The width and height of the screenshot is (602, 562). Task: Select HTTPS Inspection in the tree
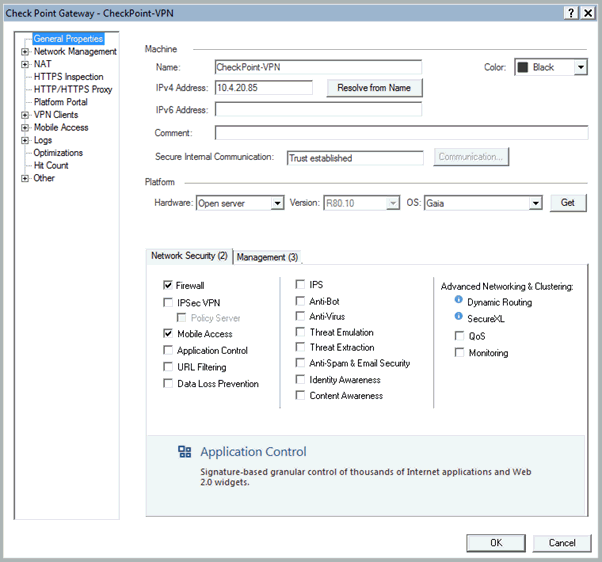(x=68, y=77)
